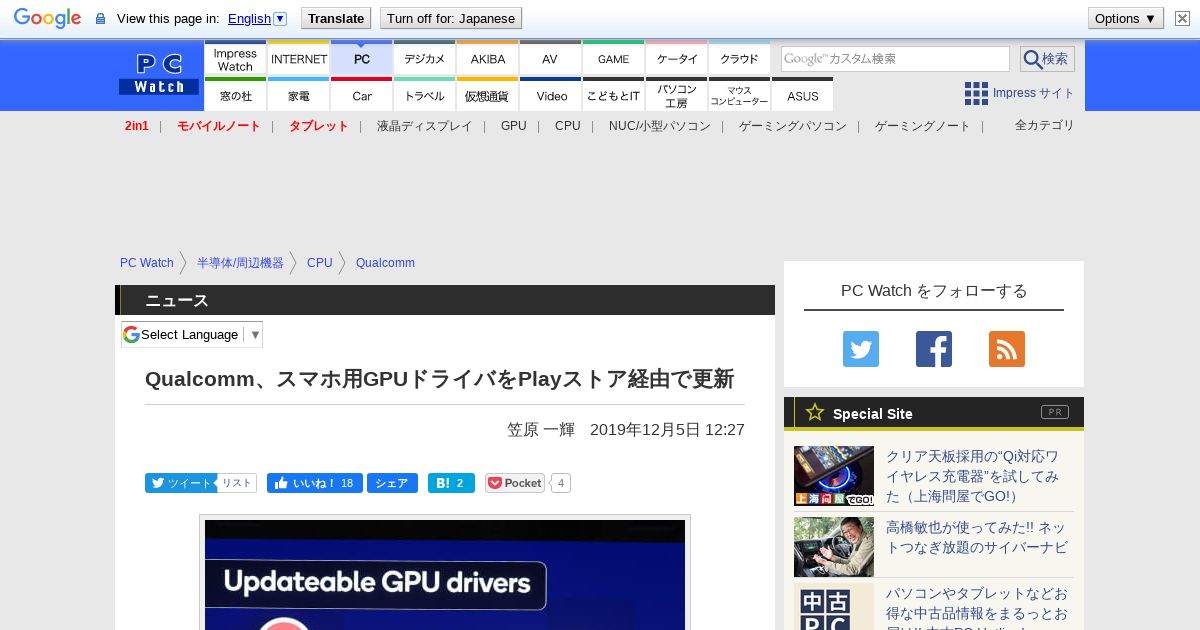
Task: Click the Hatena B! bookmark button
Action: click(451, 483)
